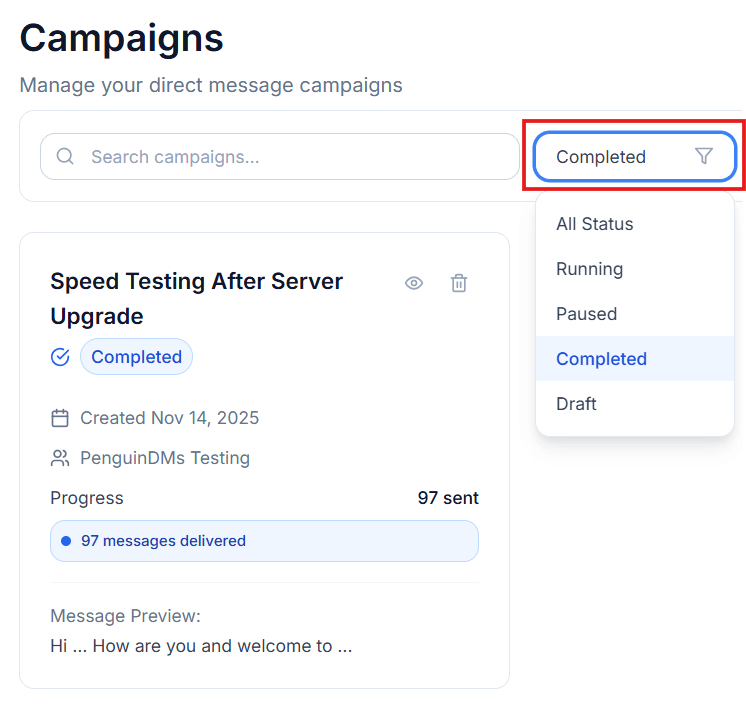746x707 pixels.
Task: Click the blue dot in delivered bar
Action: (66, 541)
